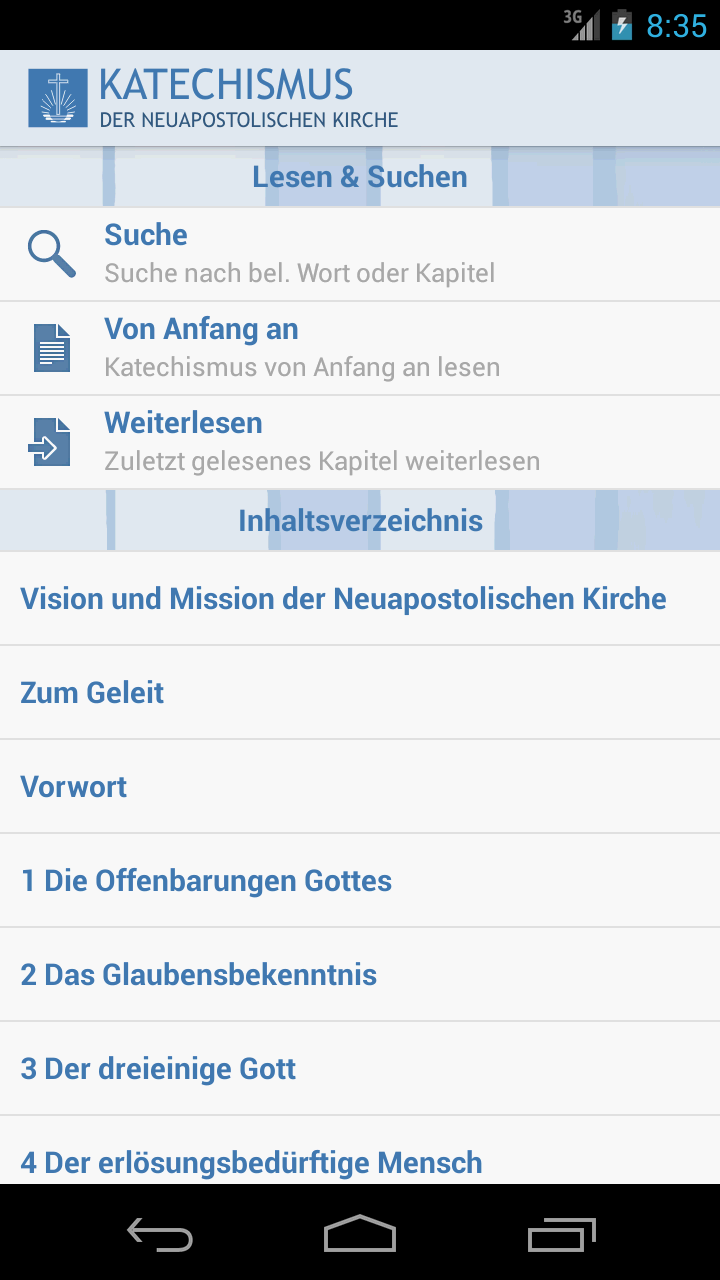Tap the magnifying glass search icon
720x1280 pixels.
(51, 254)
